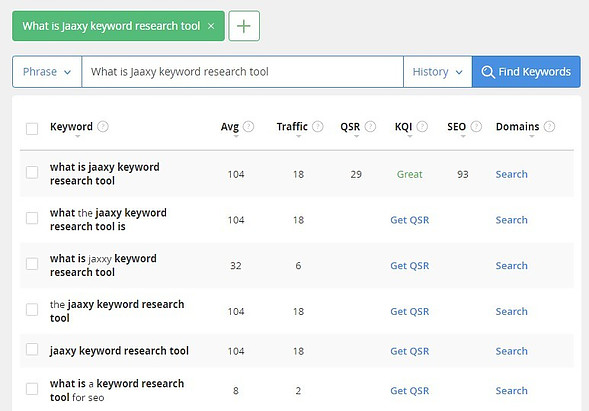Focus the keyword search input field

pos(243,72)
